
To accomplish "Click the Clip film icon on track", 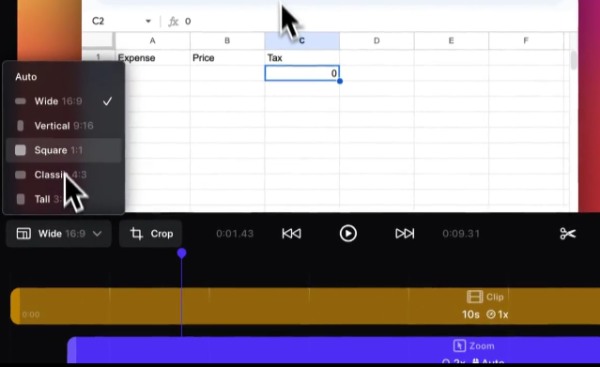I will point(474,297).
